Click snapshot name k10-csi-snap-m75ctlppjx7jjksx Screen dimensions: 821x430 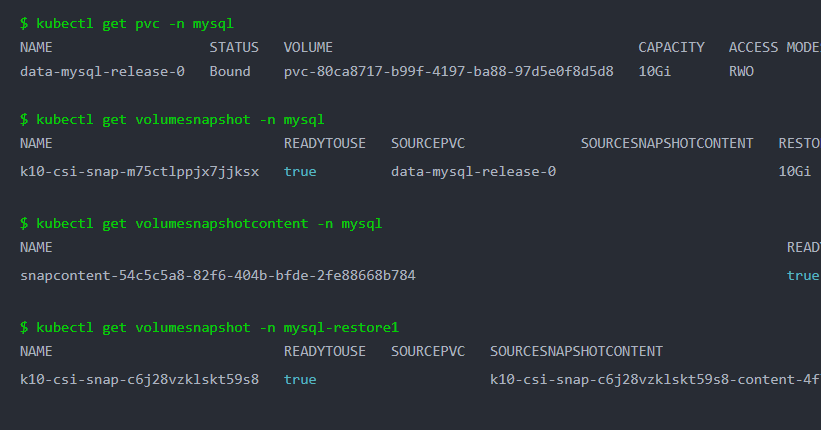click(x=140, y=171)
